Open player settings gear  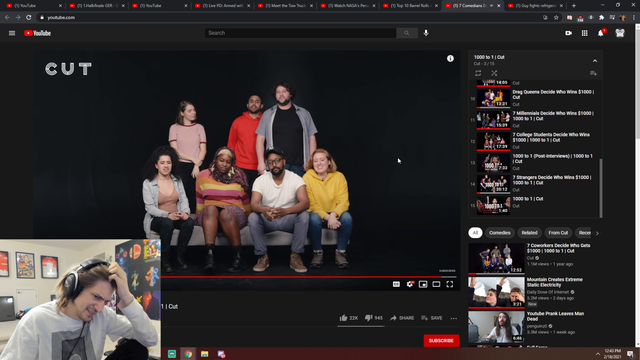point(410,284)
